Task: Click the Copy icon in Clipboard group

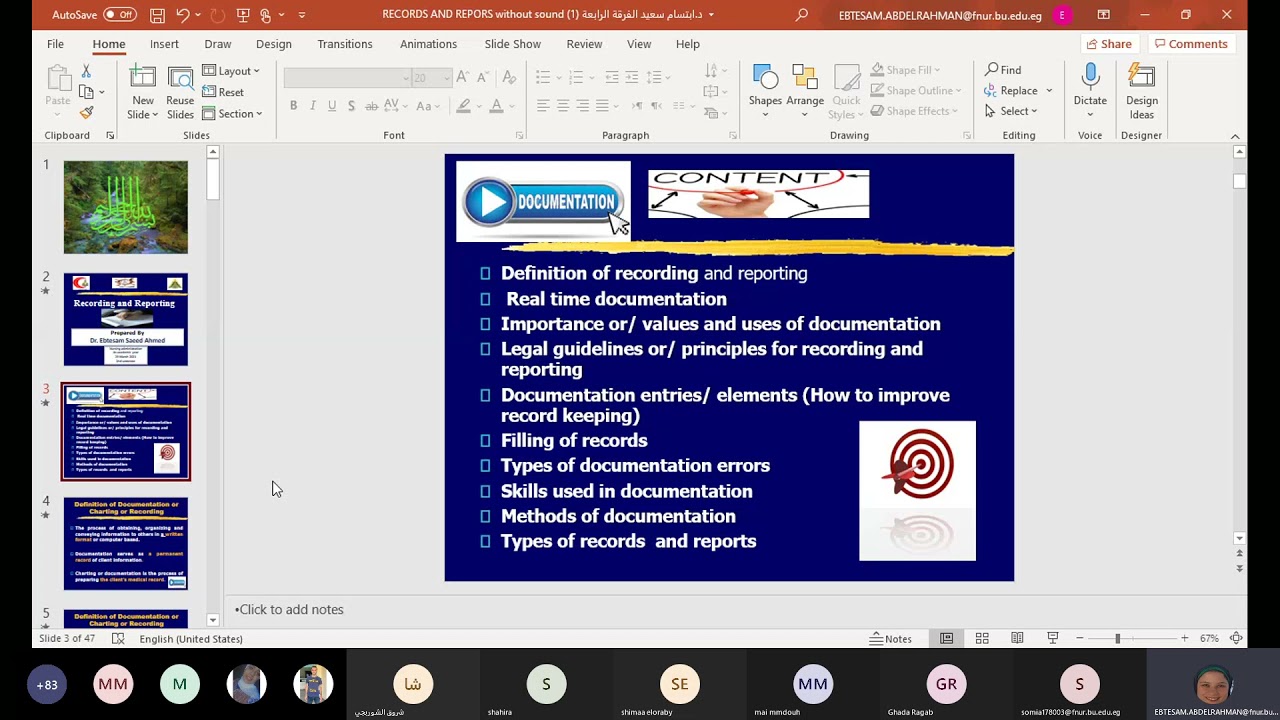Action: (x=86, y=92)
